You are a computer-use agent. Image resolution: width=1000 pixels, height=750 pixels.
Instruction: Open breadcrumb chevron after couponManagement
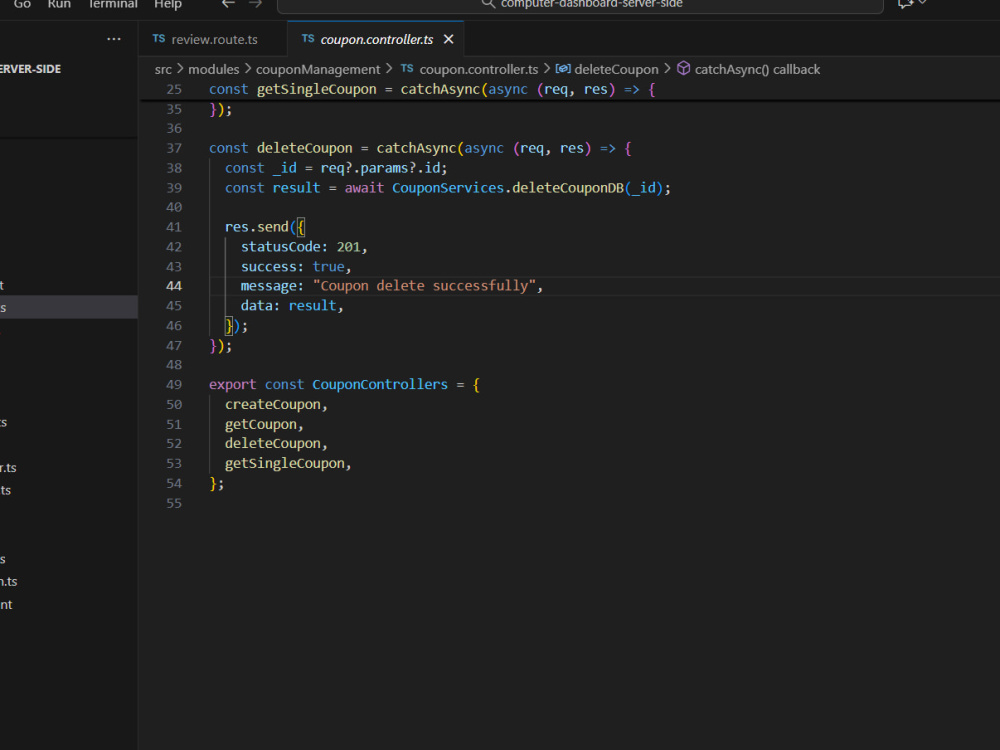coord(389,69)
